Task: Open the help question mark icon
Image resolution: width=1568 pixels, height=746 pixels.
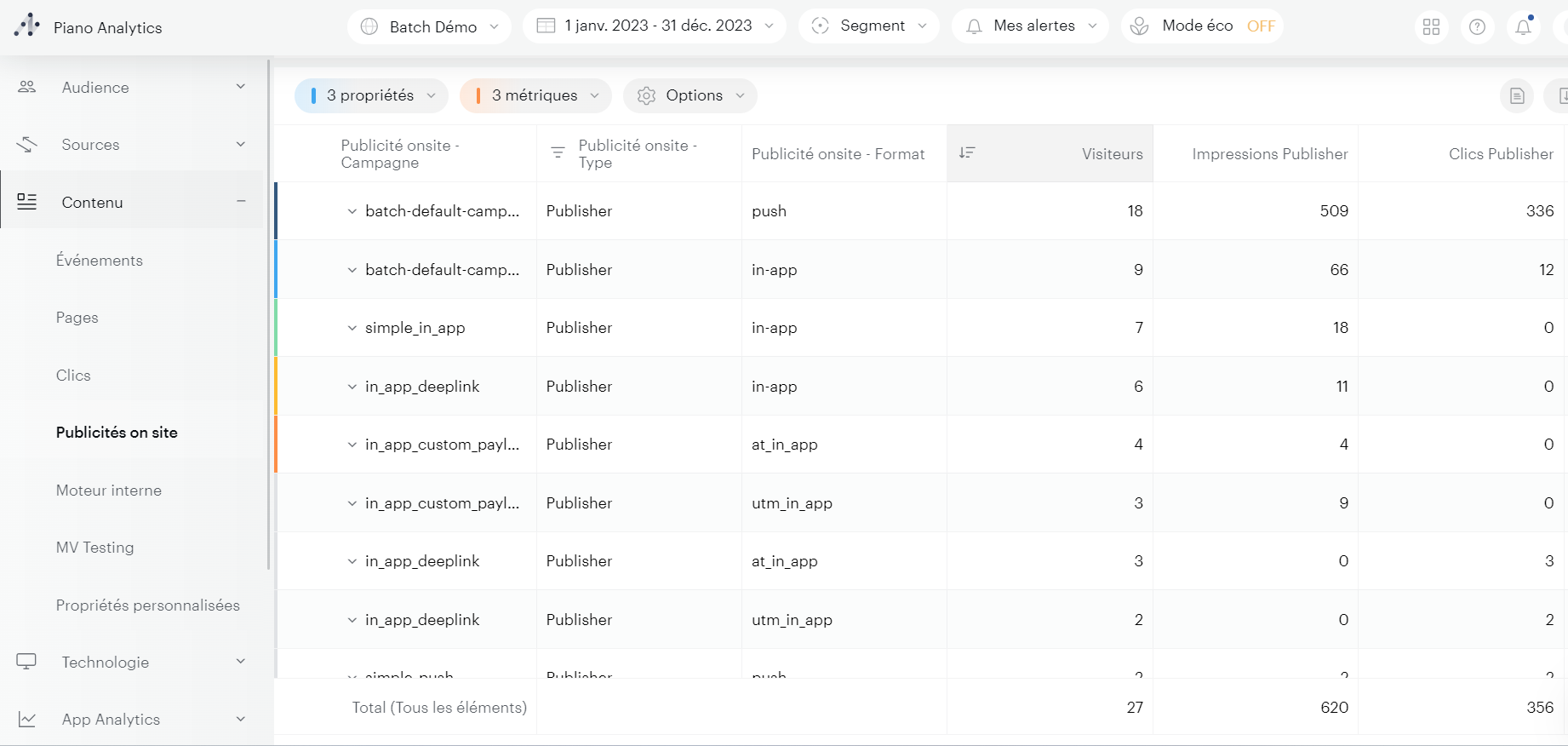Action: tap(1478, 27)
